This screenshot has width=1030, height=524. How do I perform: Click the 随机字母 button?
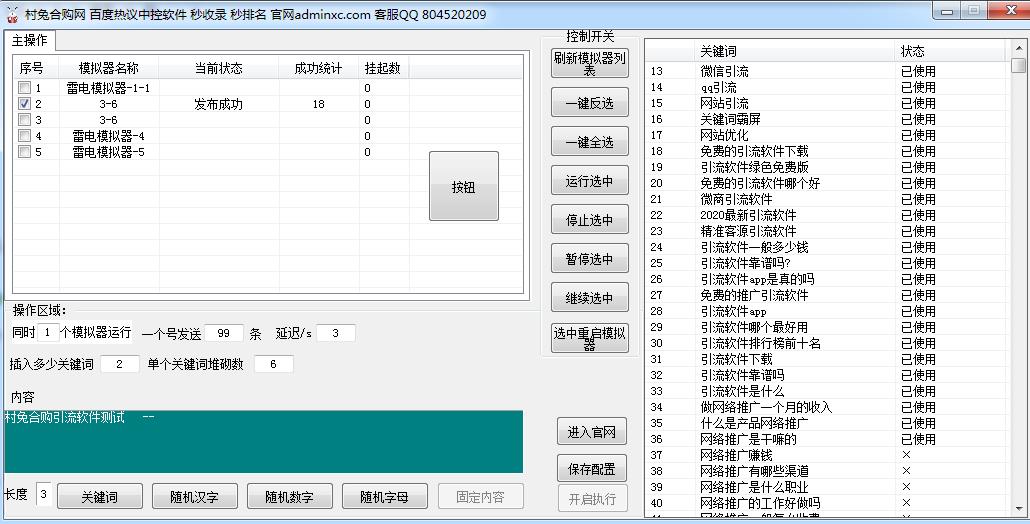click(384, 496)
